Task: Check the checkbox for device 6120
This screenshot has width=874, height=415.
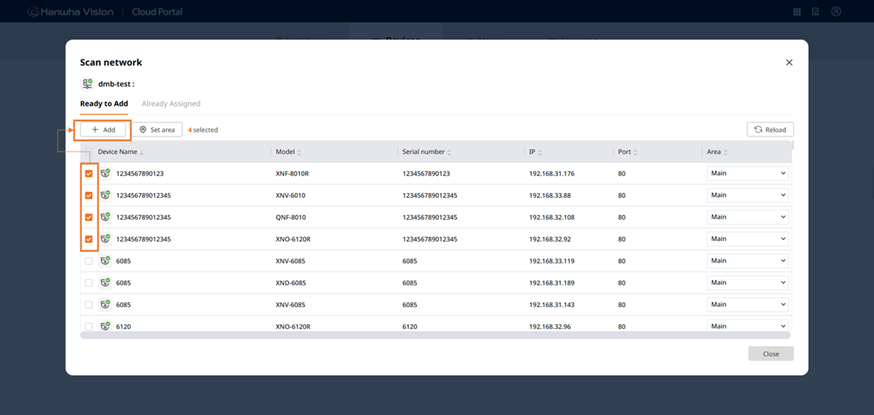Action: 89,326
